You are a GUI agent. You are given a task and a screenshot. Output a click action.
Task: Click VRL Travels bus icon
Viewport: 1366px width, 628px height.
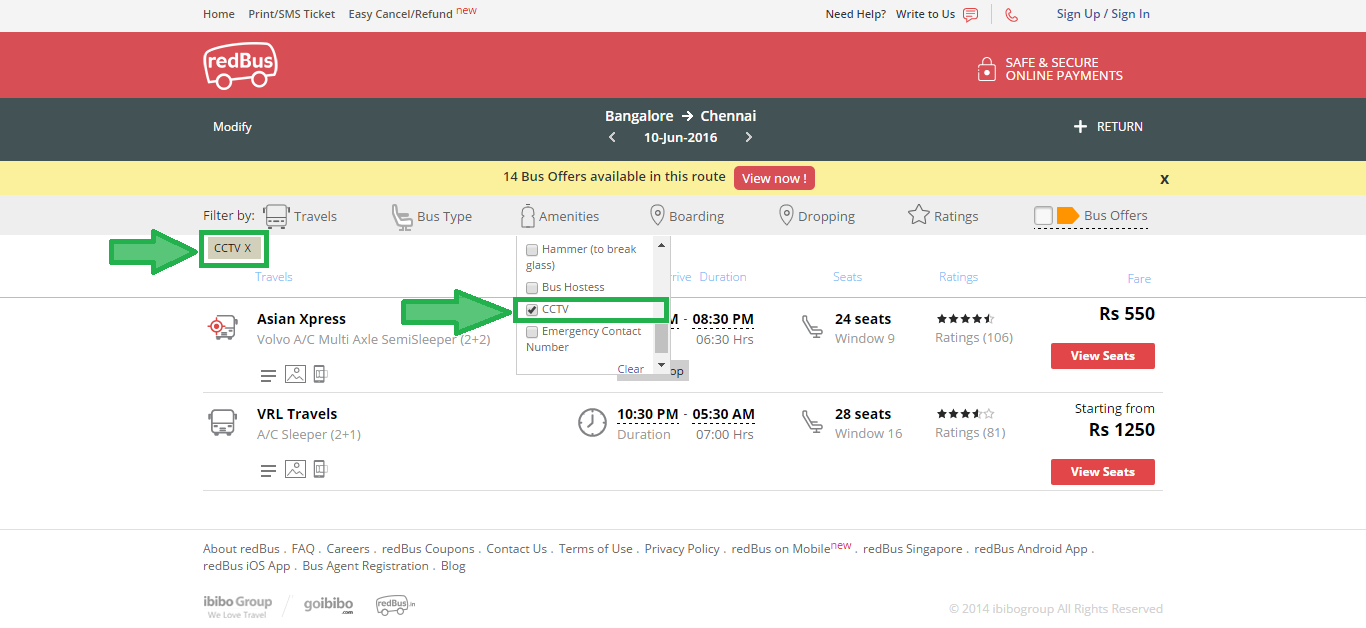coord(222,422)
